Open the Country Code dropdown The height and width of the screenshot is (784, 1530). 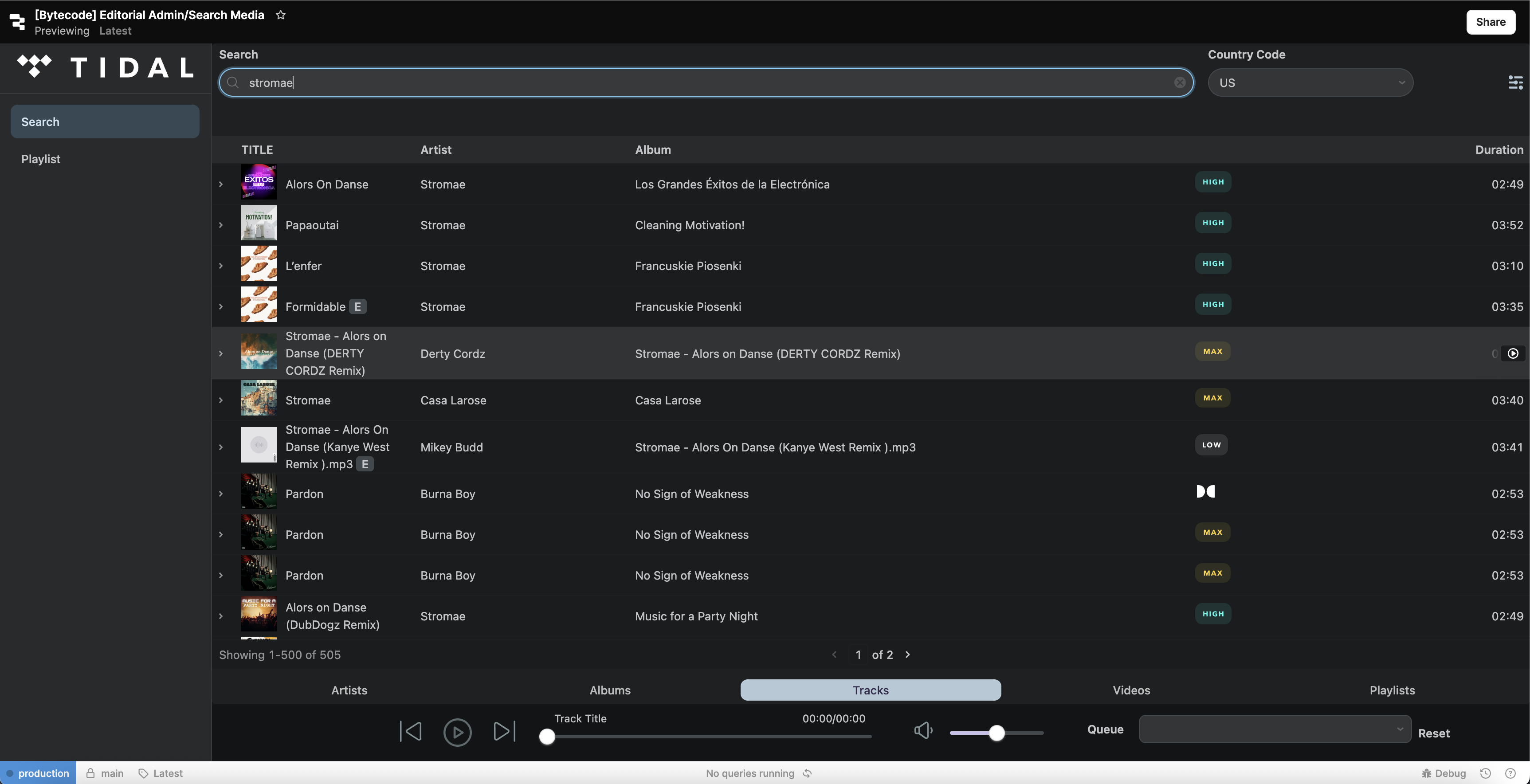tap(1310, 82)
